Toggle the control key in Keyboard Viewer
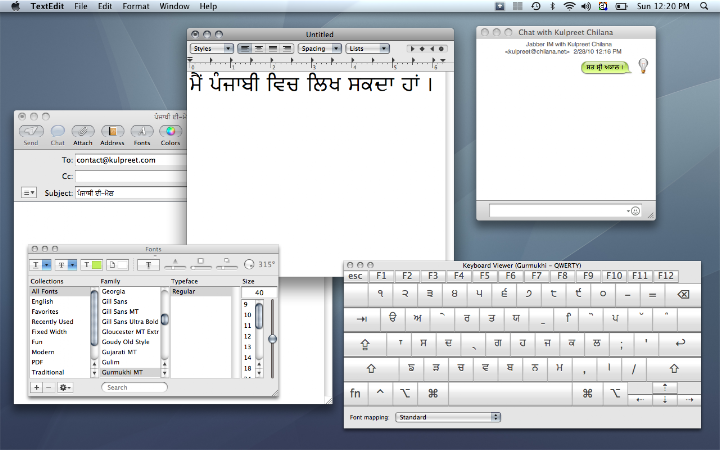The width and height of the screenshot is (720, 450). click(x=380, y=393)
